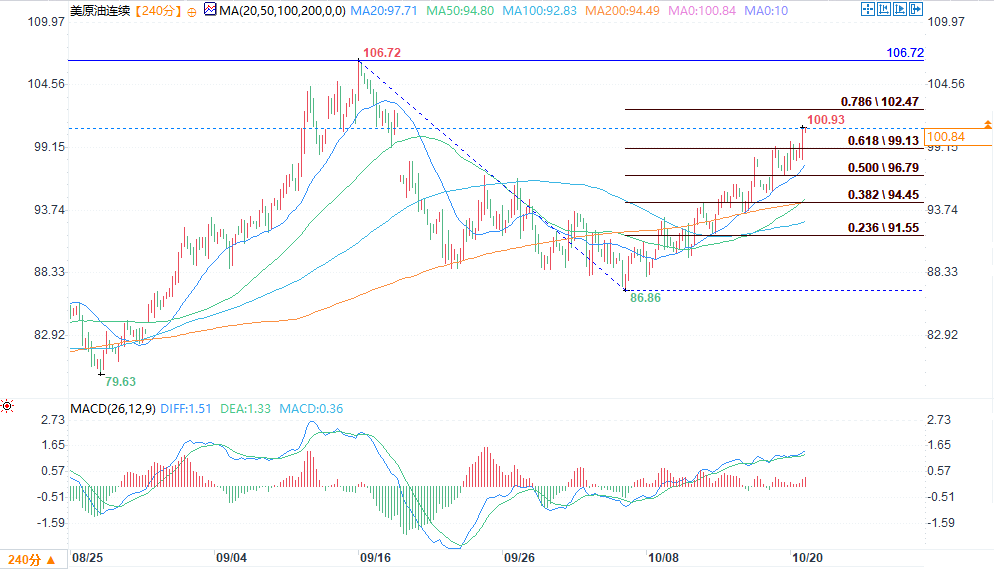Select the 0.618 \ 99.13 Fibonacci level
994x569 pixels.
[x=884, y=141]
